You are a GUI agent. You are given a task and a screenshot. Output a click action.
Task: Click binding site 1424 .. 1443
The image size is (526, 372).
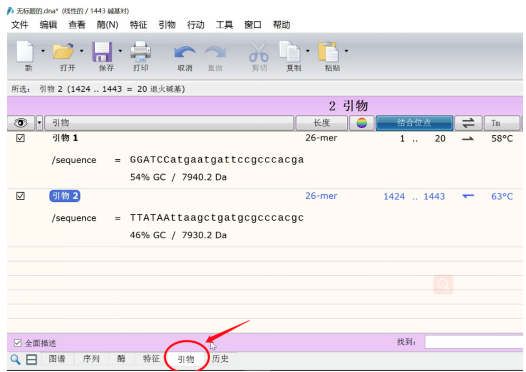414,197
